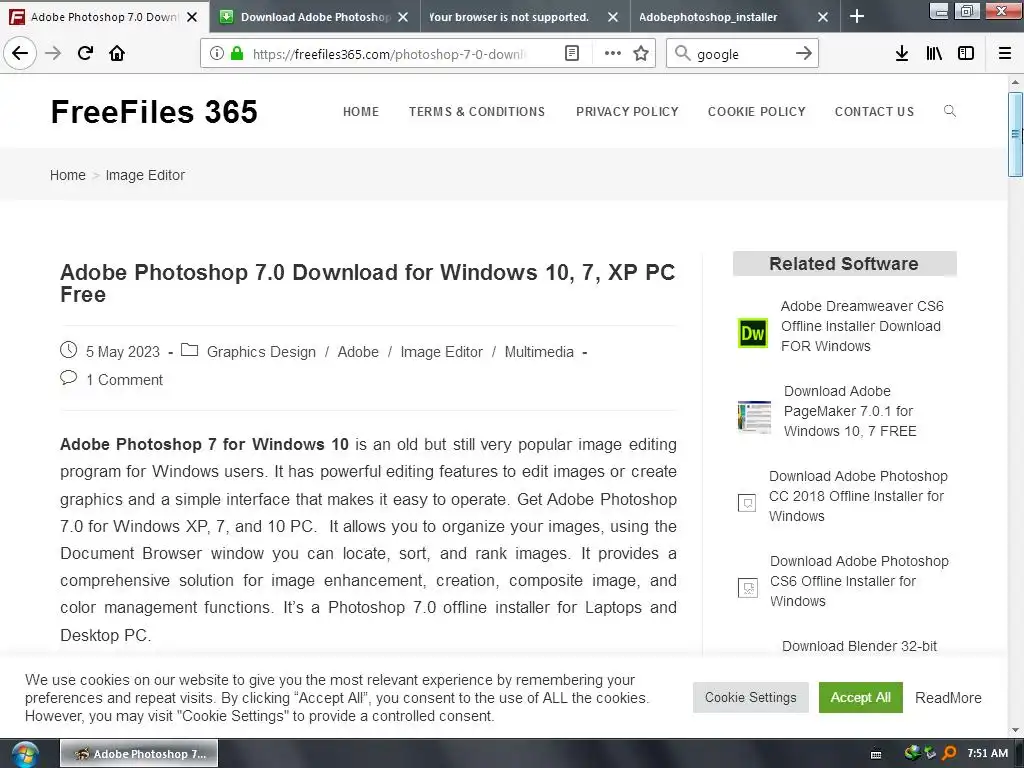This screenshot has width=1024, height=768.
Task: Open Download Blender 32-bit link
Action: pos(859,646)
